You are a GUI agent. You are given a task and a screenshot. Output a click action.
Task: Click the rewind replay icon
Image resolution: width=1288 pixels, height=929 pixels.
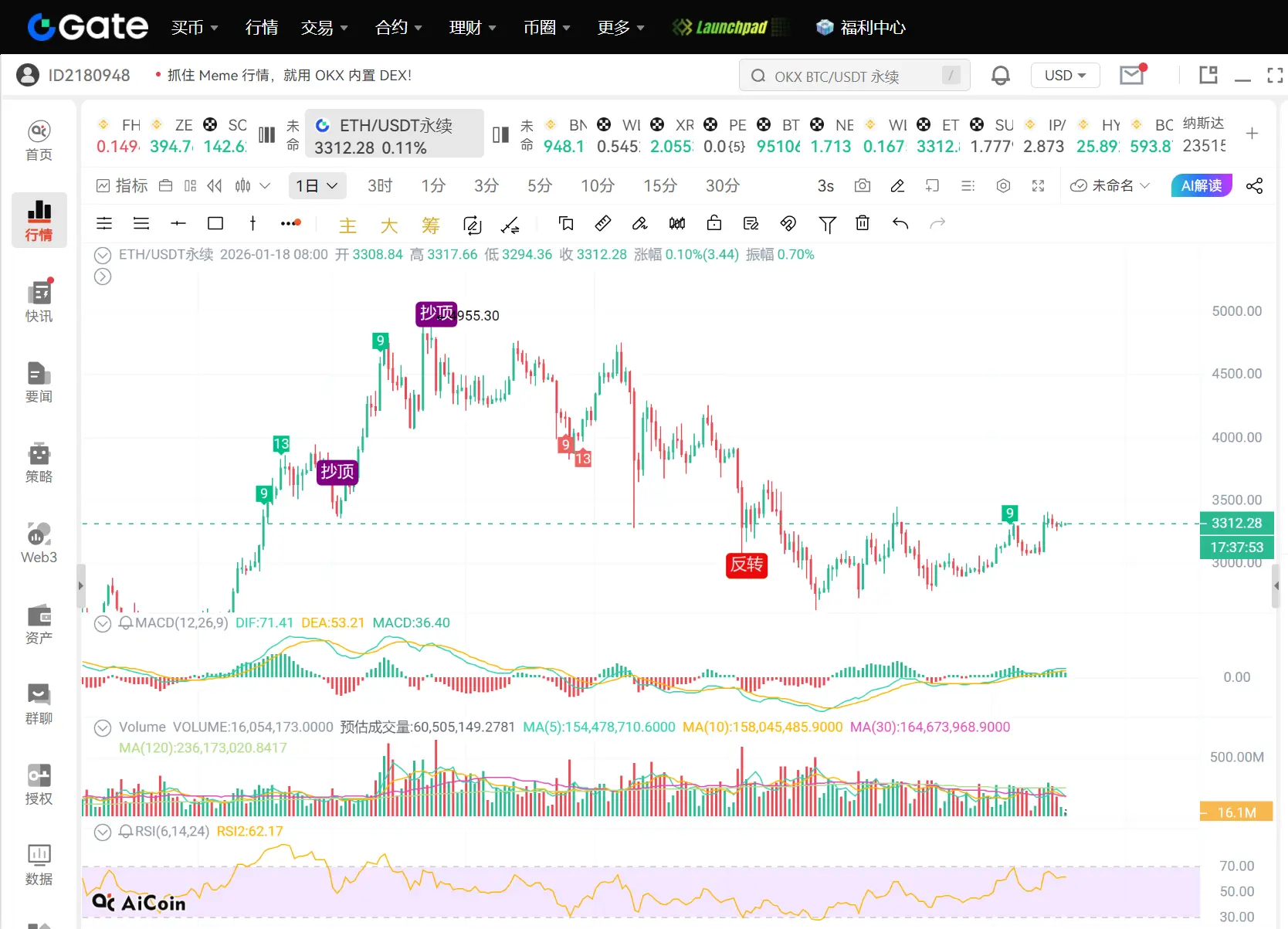(x=215, y=185)
